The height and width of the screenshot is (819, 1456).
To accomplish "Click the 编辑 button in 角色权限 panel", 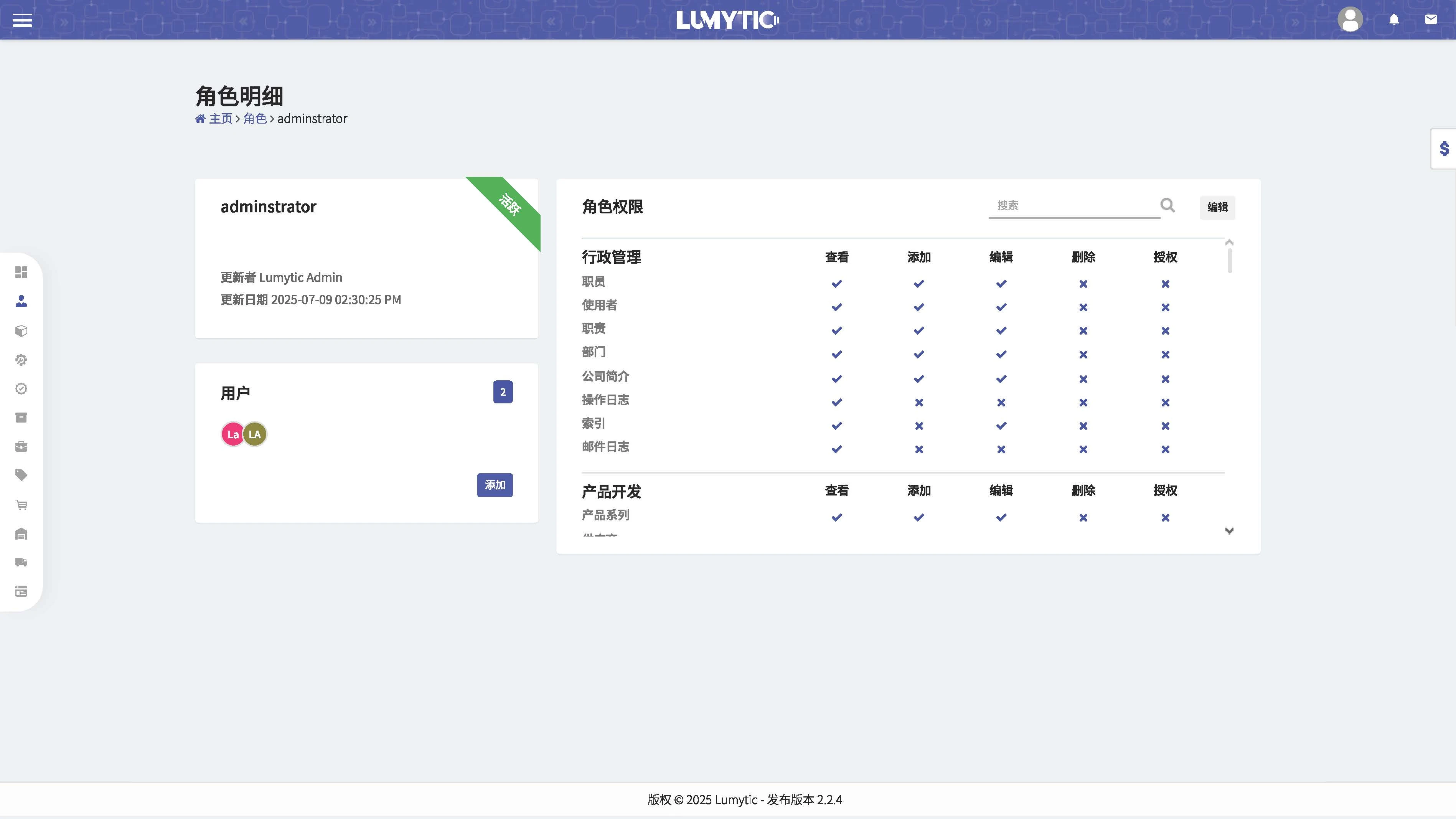I will pos(1217,207).
